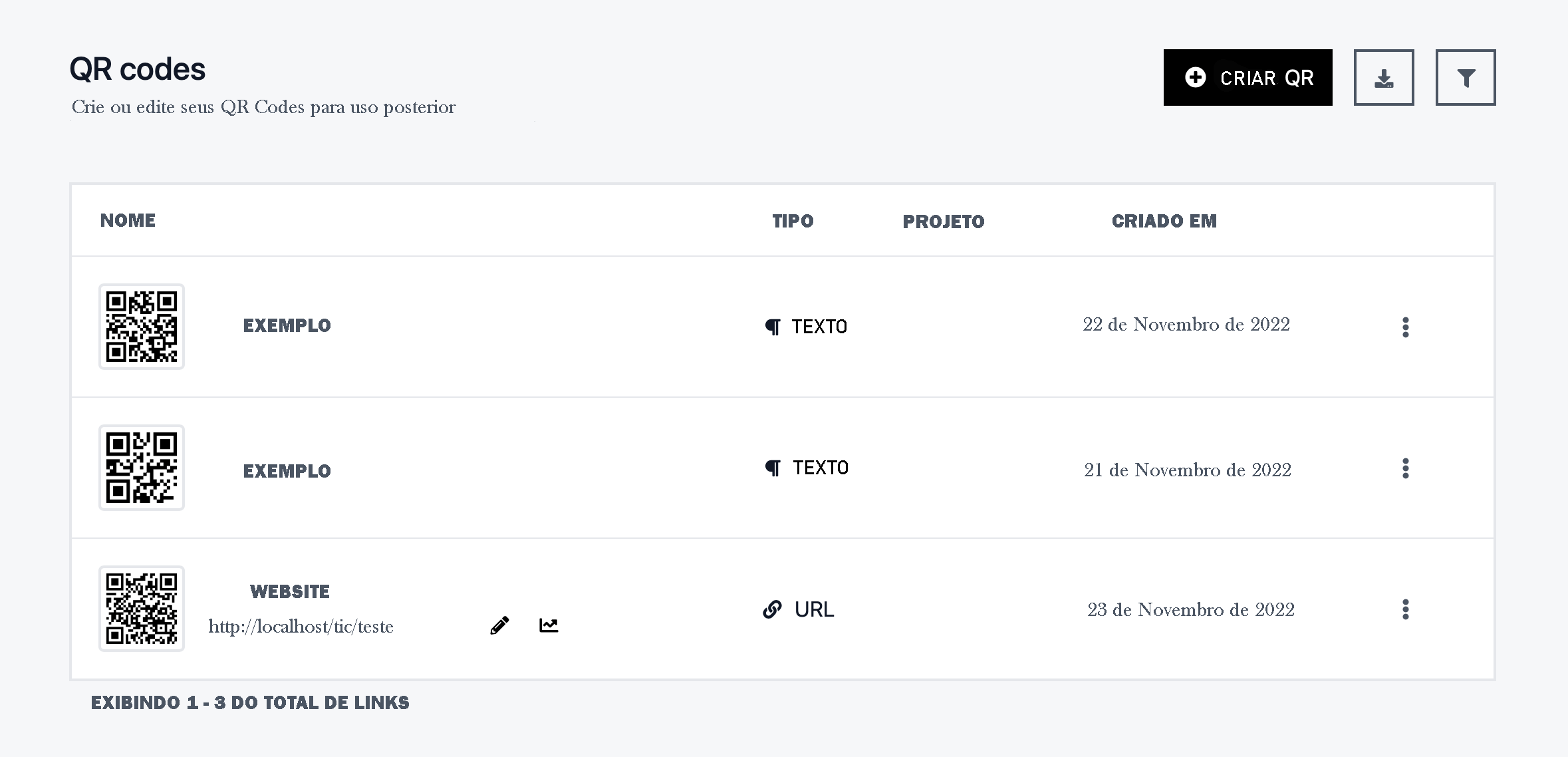This screenshot has width=1568, height=757.
Task: Click second EXEMPLO QR code thumbnail
Action: click(x=142, y=468)
